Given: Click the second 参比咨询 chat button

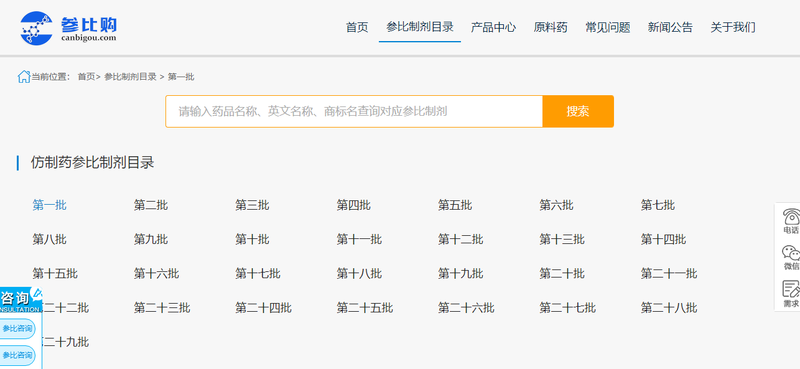Looking at the screenshot, I should [17, 355].
